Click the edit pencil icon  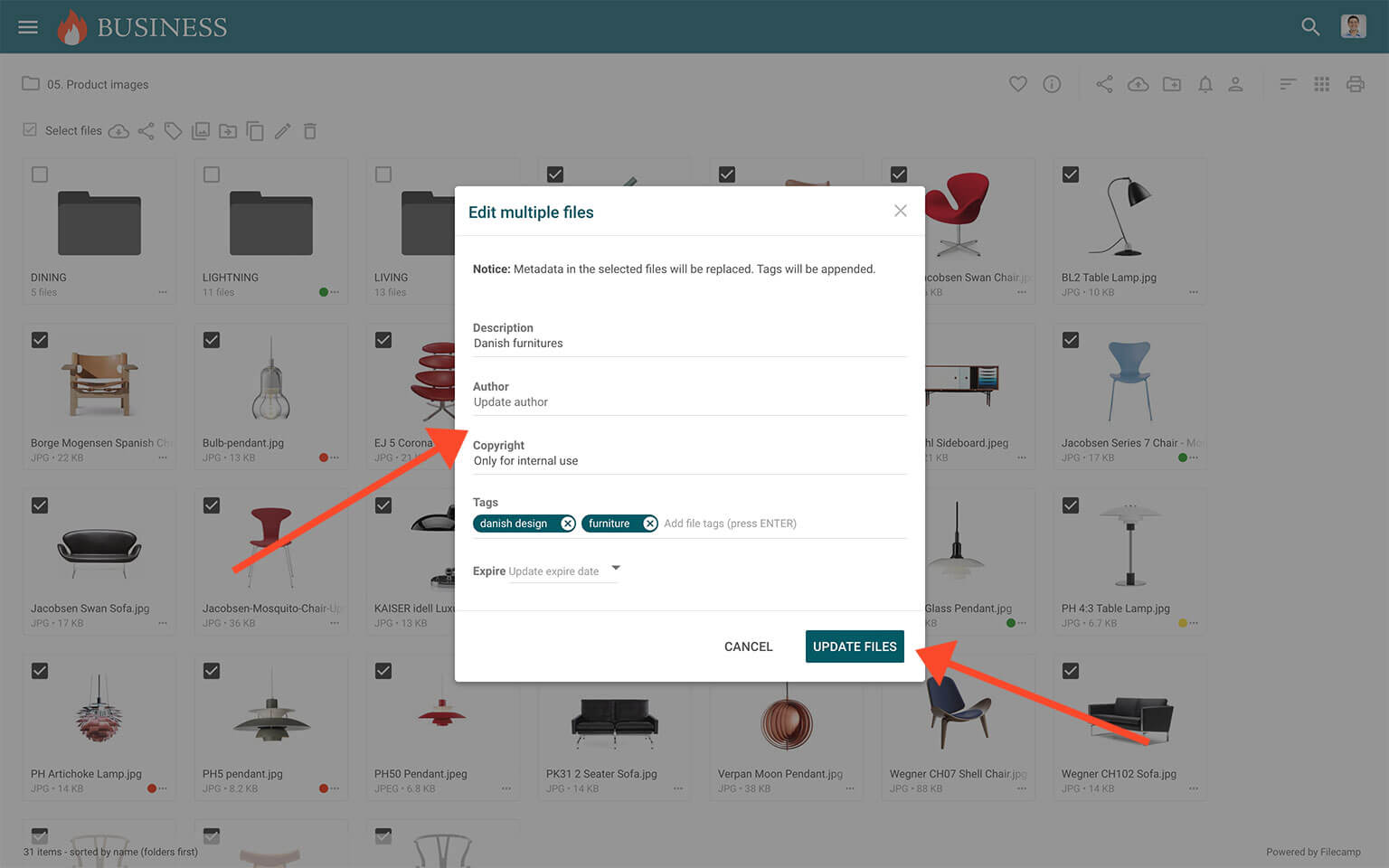282,131
